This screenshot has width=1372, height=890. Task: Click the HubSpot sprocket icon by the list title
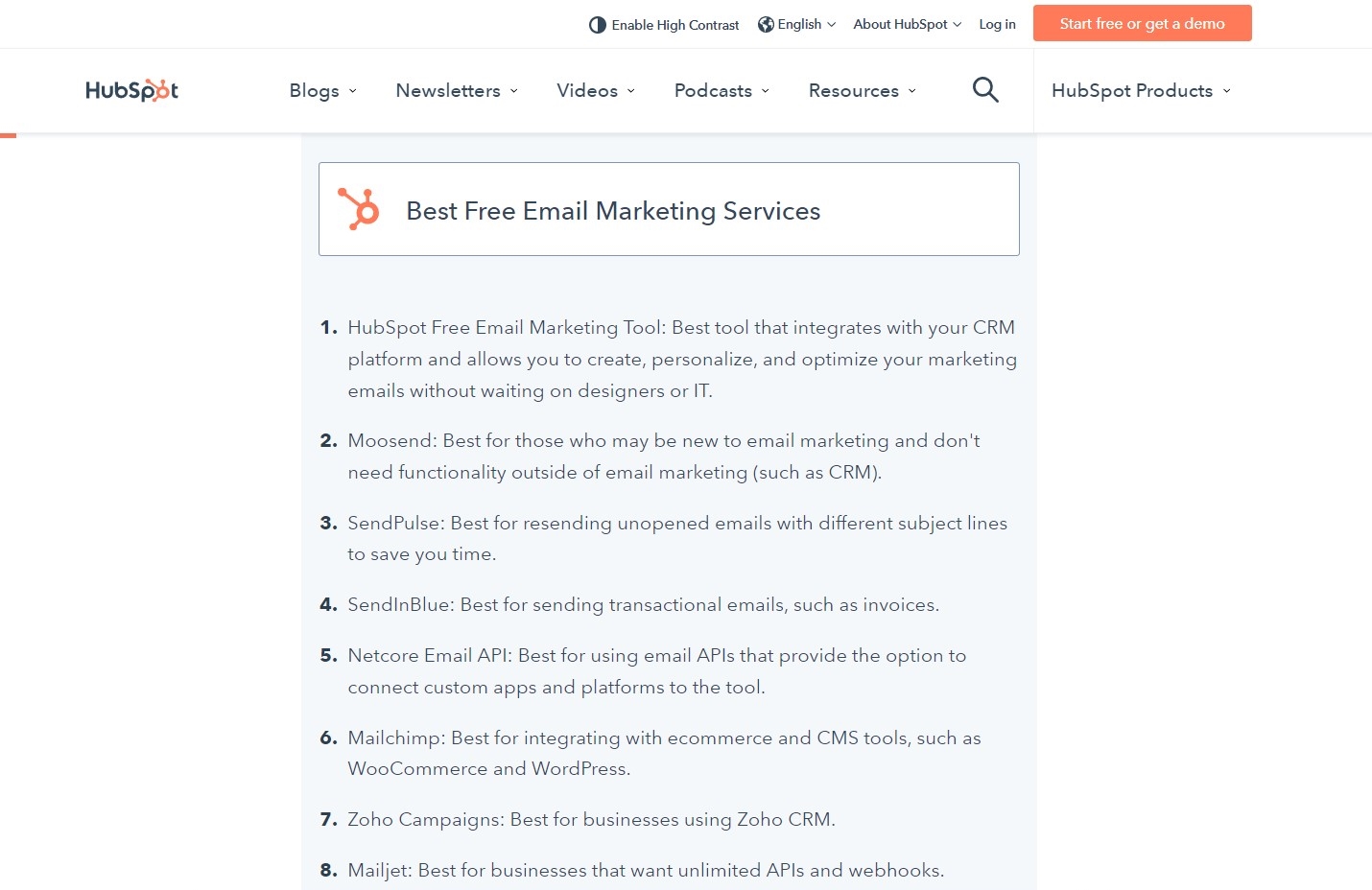click(360, 207)
